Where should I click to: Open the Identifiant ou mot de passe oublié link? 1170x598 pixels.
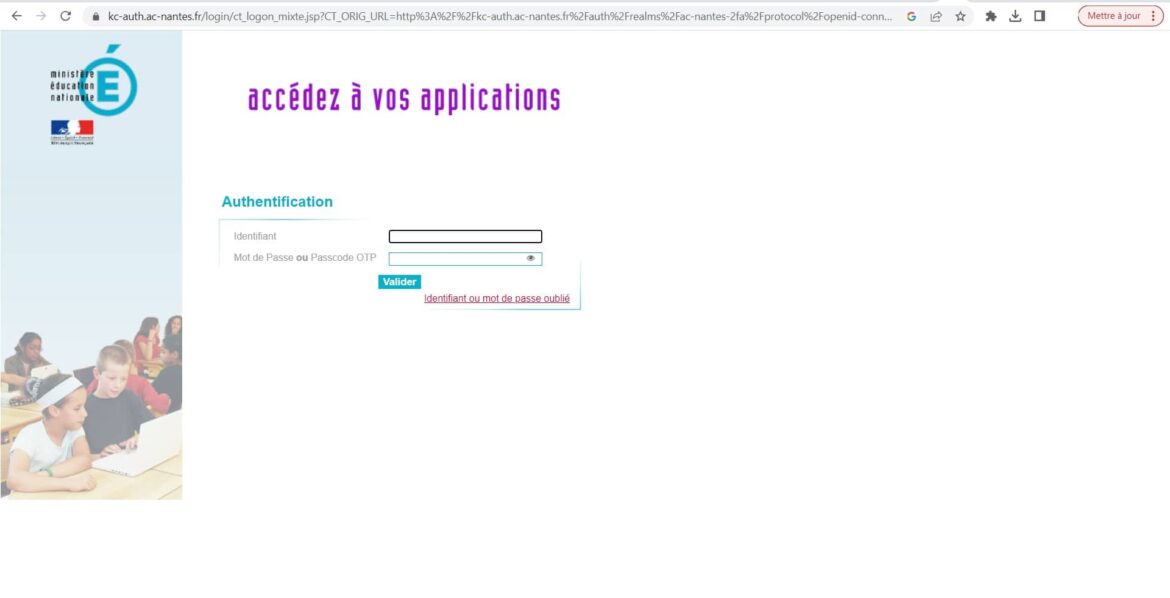pyautogui.click(x=497, y=299)
